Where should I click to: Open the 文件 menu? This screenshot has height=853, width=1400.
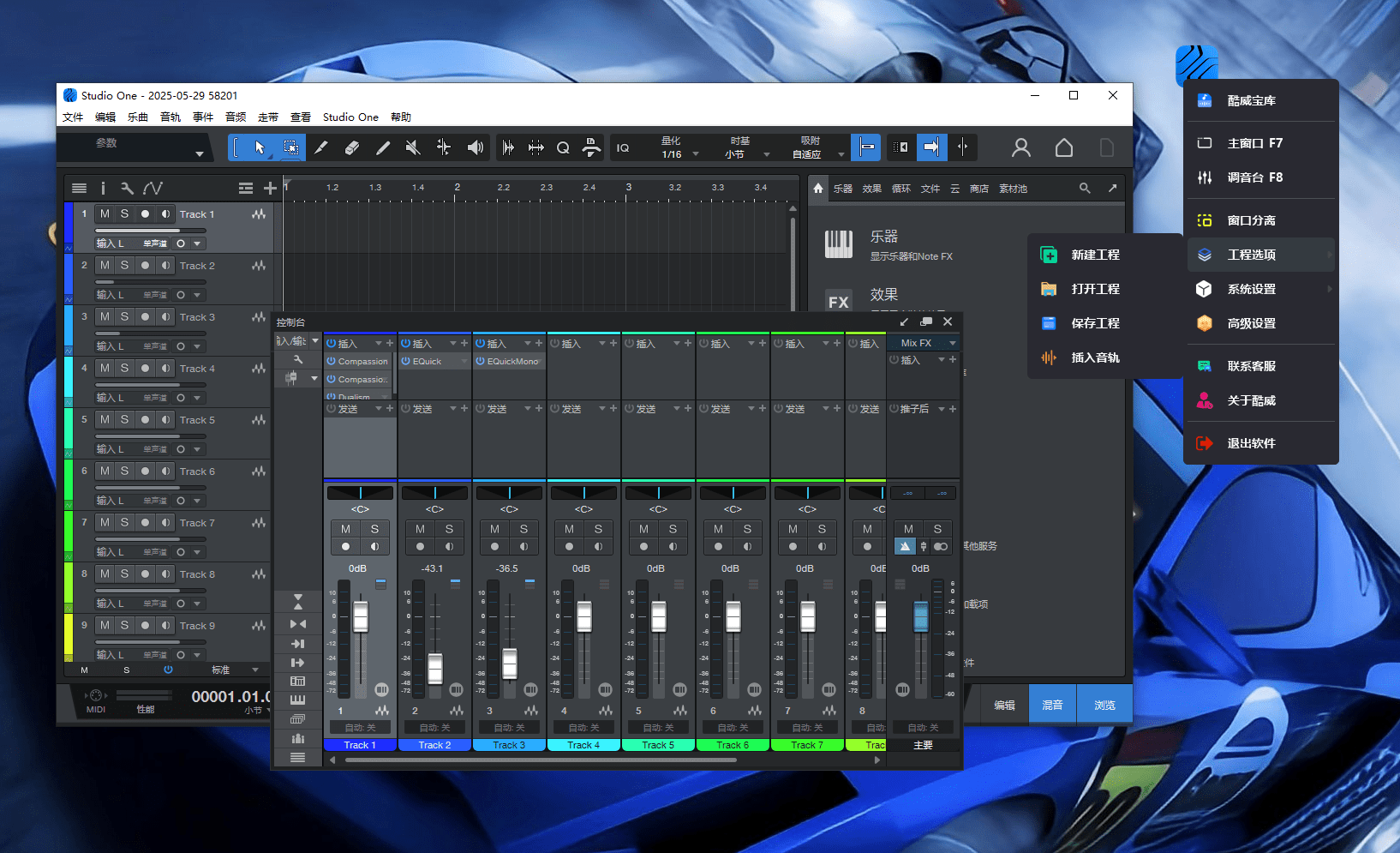coord(73,117)
